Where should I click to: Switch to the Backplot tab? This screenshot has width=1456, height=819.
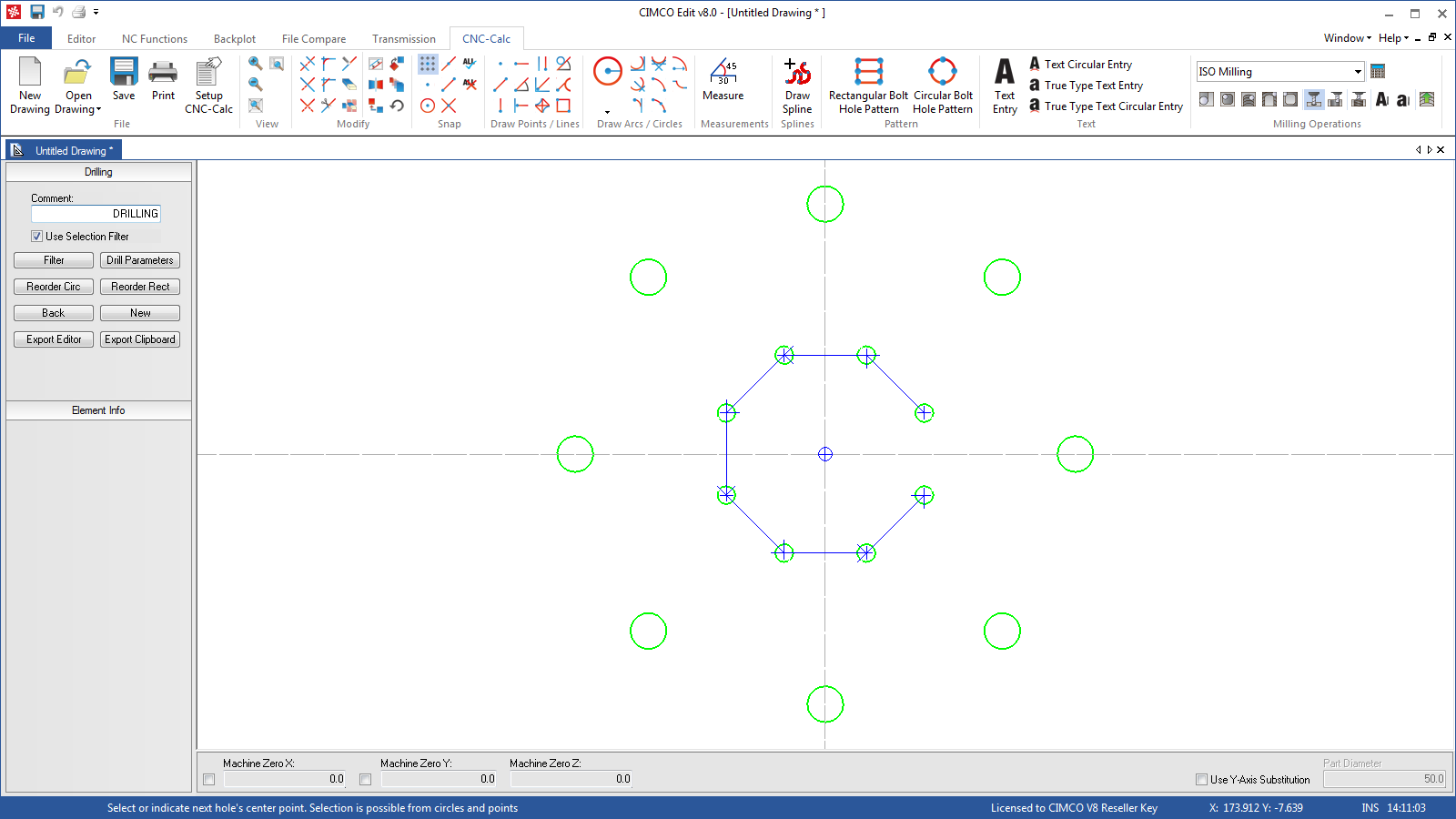(x=235, y=39)
